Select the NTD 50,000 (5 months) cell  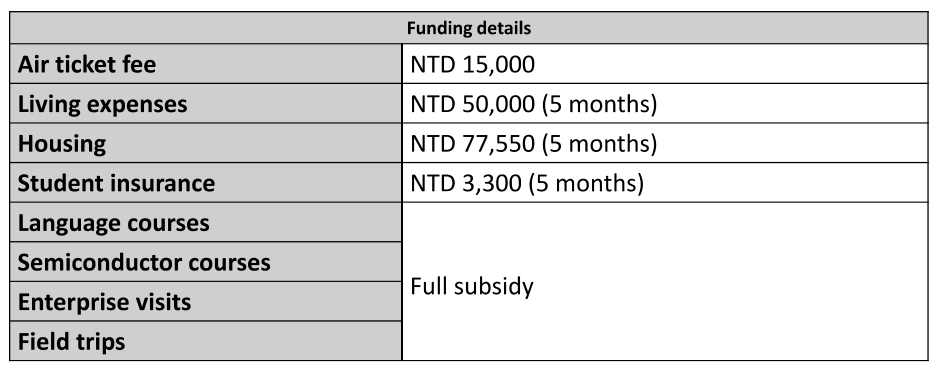[x=665, y=104]
